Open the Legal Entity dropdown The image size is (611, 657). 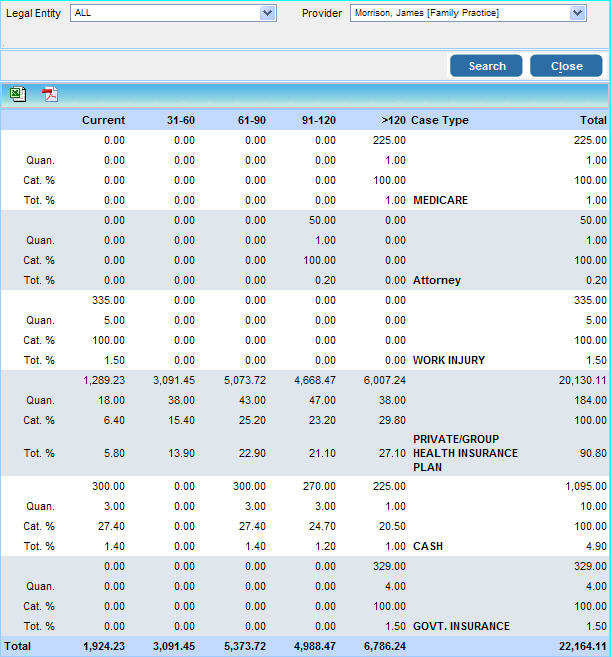(x=267, y=13)
